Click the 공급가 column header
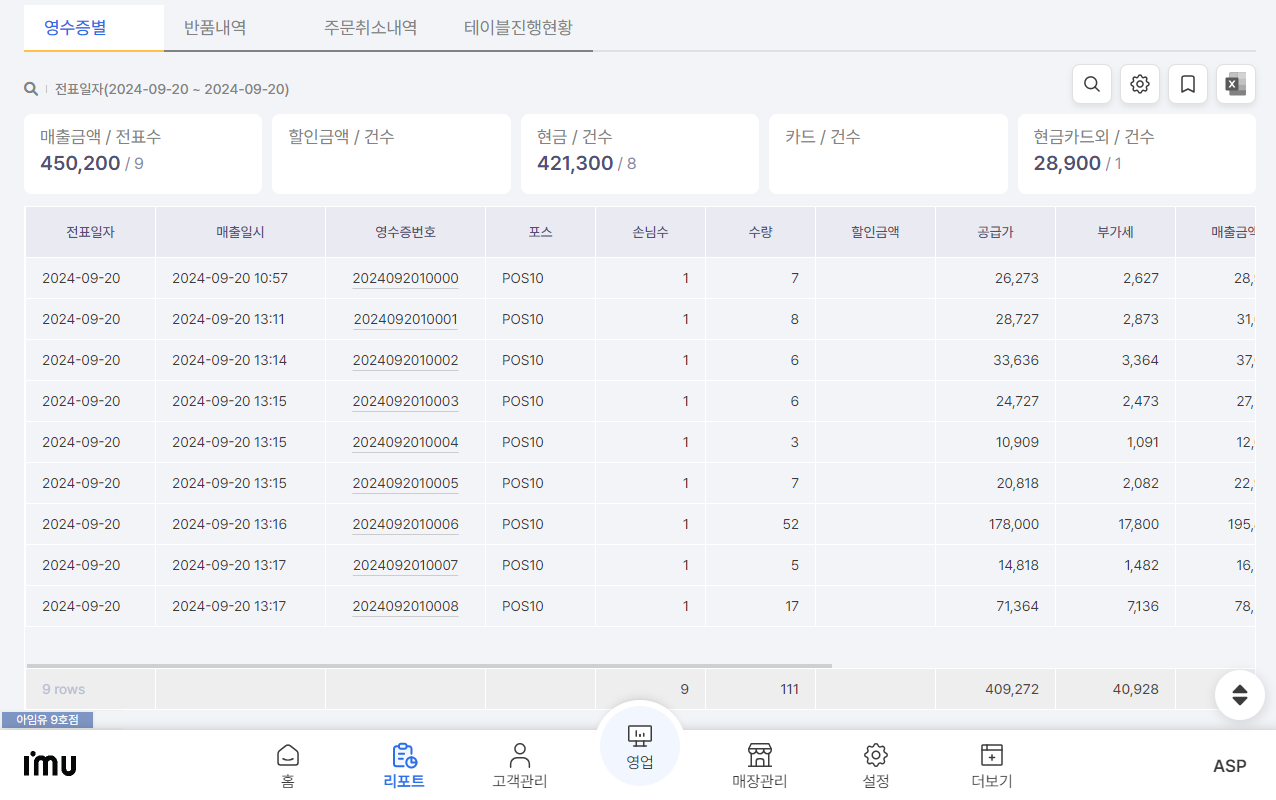This screenshot has height=800, width=1276. coord(996,232)
